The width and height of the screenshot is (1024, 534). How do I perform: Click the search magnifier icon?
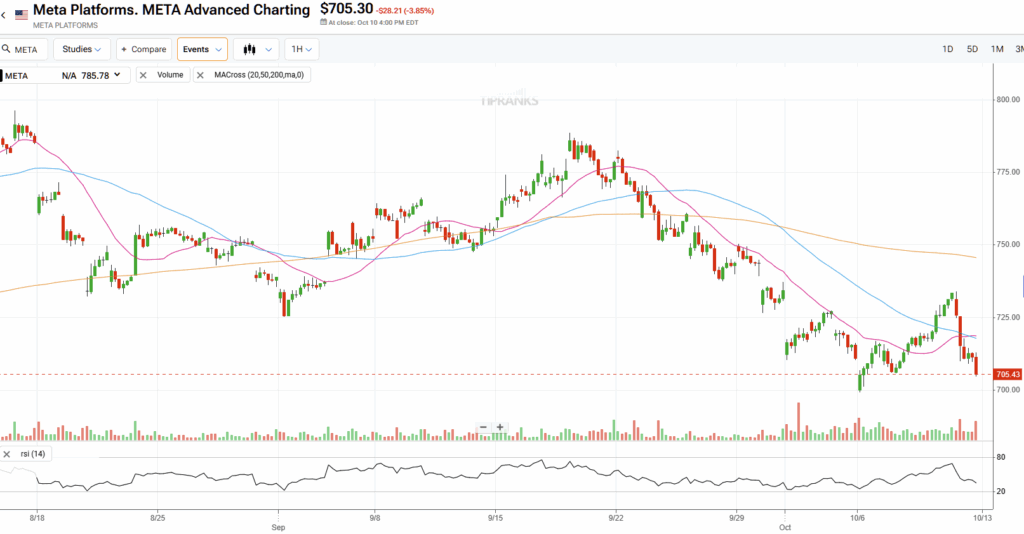[x=5, y=49]
